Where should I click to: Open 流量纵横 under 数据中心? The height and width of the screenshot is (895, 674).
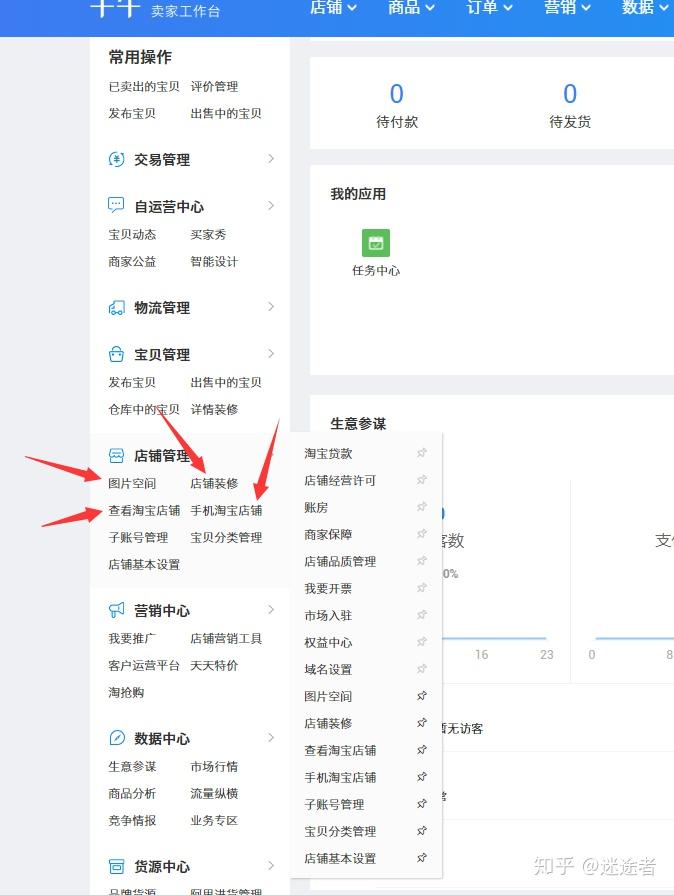[214, 793]
